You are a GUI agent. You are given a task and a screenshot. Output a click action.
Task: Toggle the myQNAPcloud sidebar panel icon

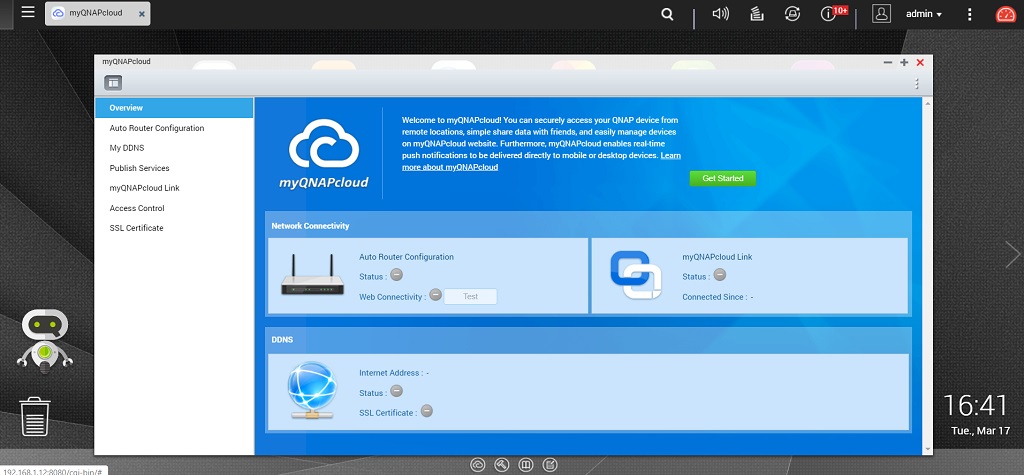113,83
